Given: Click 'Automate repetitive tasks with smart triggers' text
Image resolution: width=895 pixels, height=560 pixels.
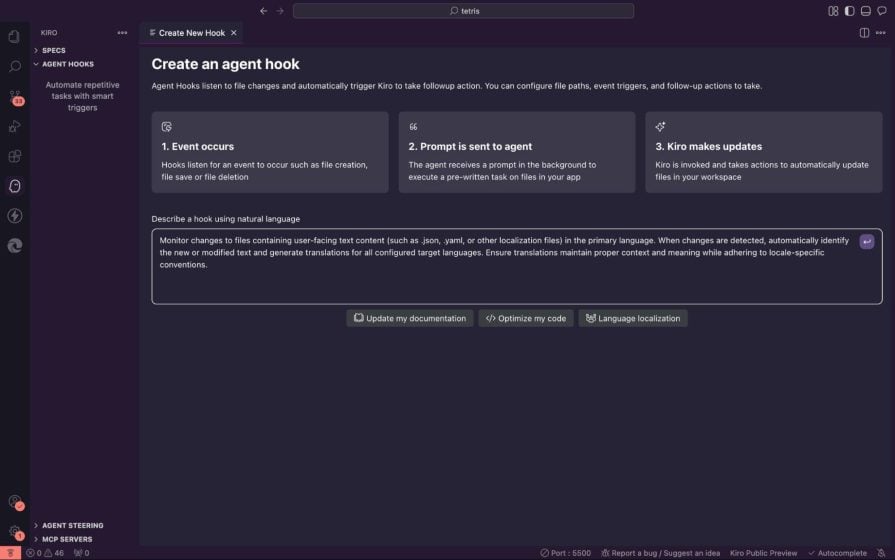Looking at the screenshot, I should pos(82,96).
